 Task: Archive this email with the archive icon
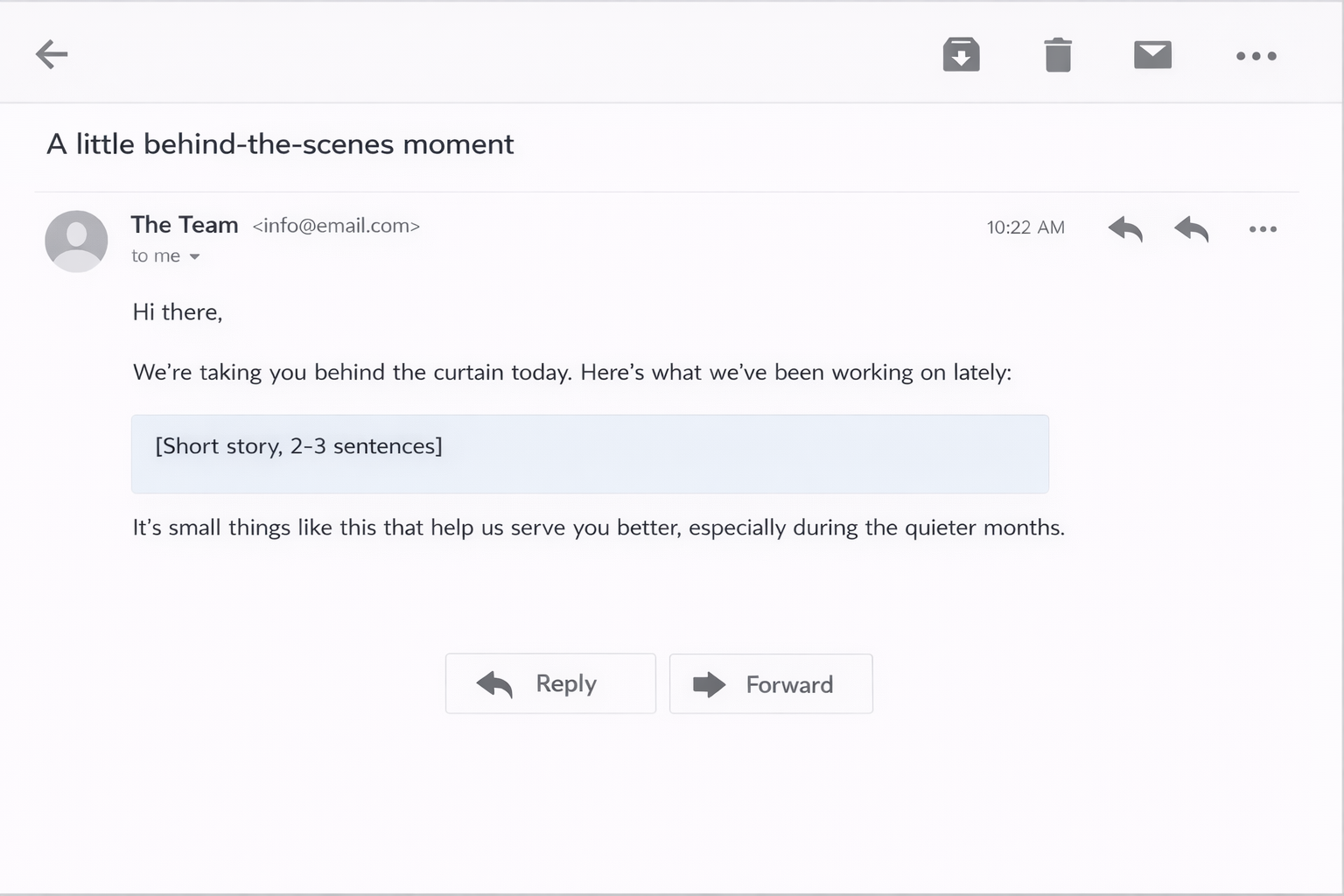pyautogui.click(x=961, y=54)
